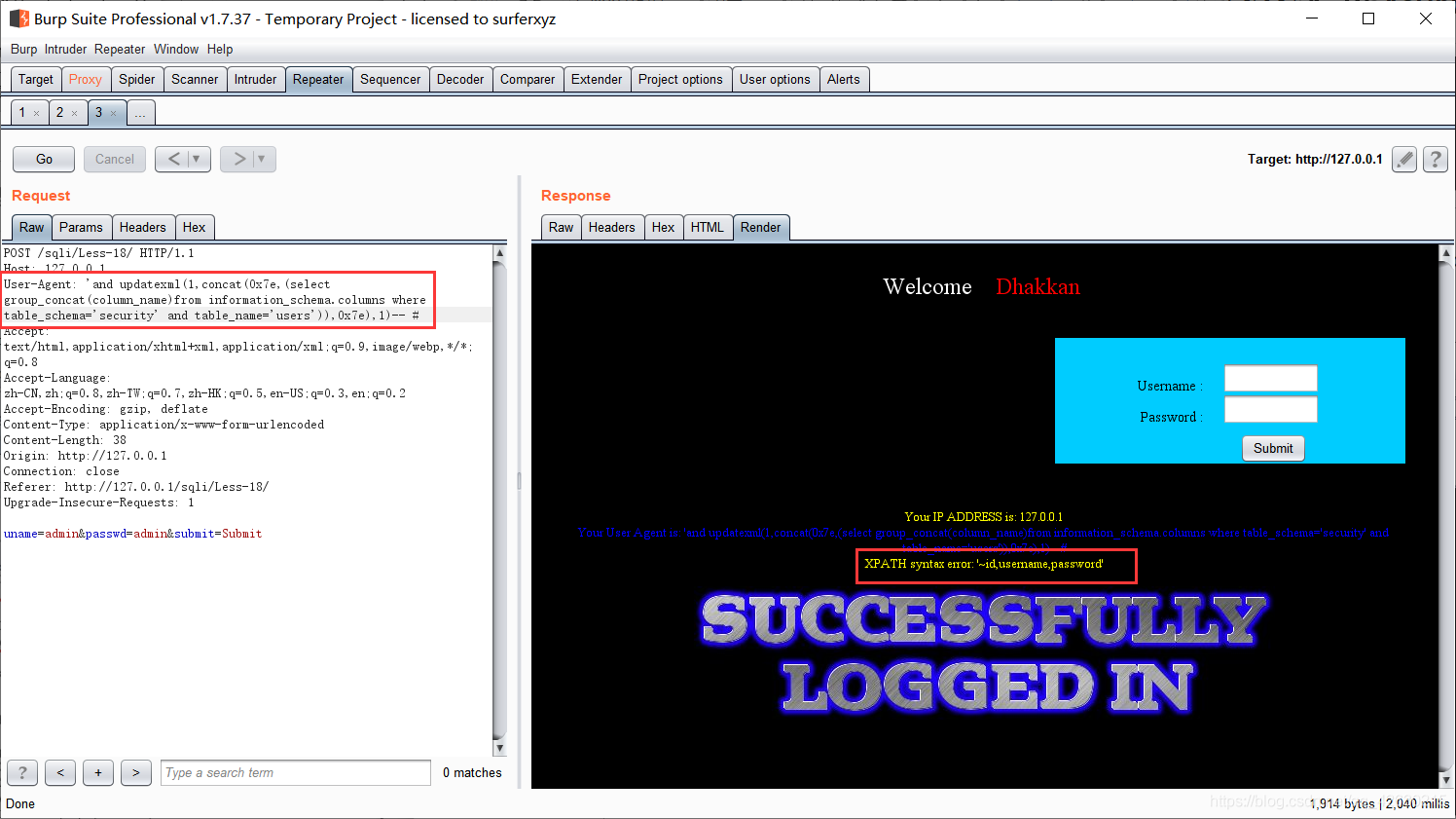The image size is (1456, 819).
Task: Switch to the Intruder tool tab
Action: (255, 79)
